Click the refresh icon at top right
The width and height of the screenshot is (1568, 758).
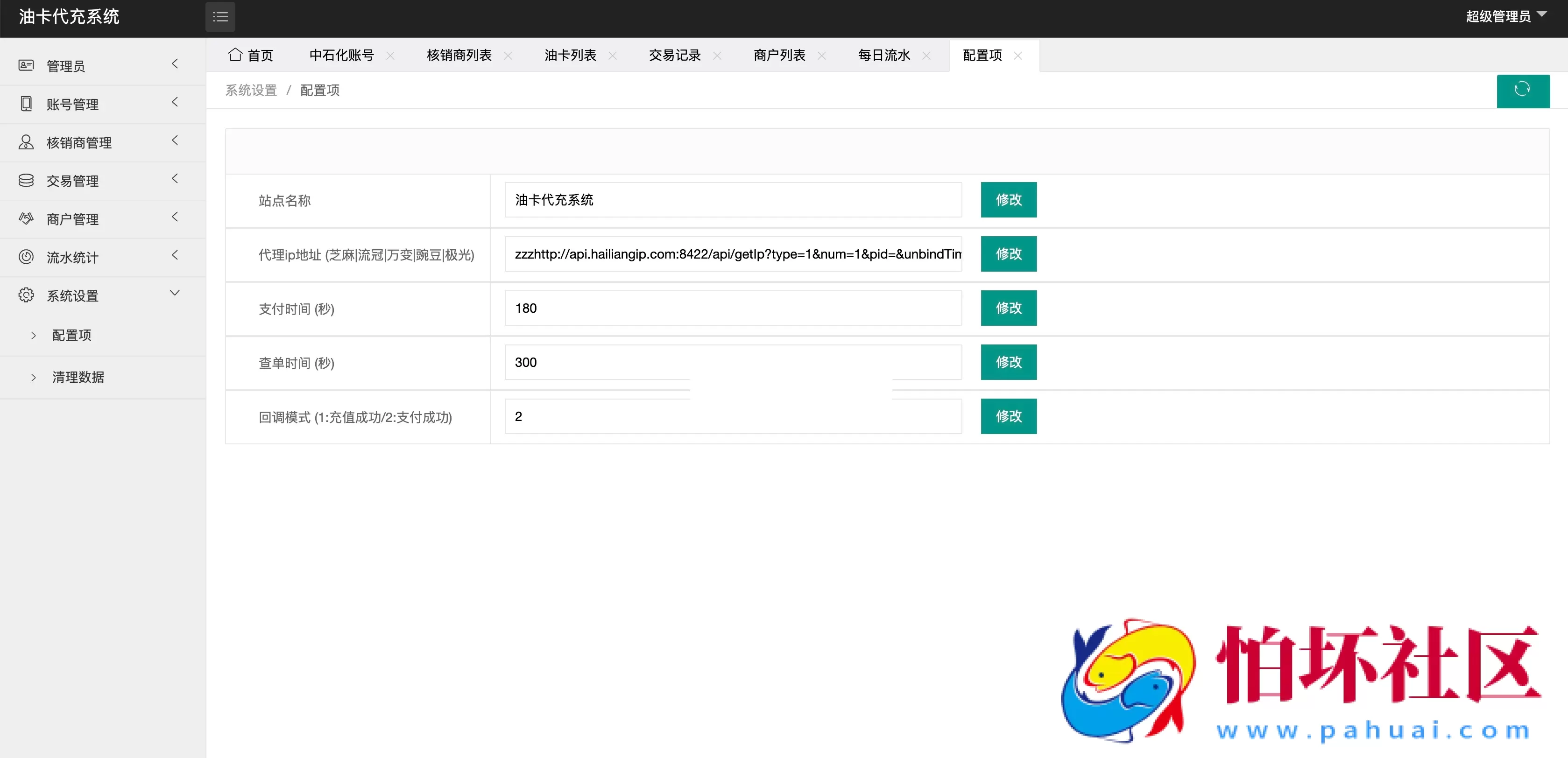click(x=1523, y=91)
